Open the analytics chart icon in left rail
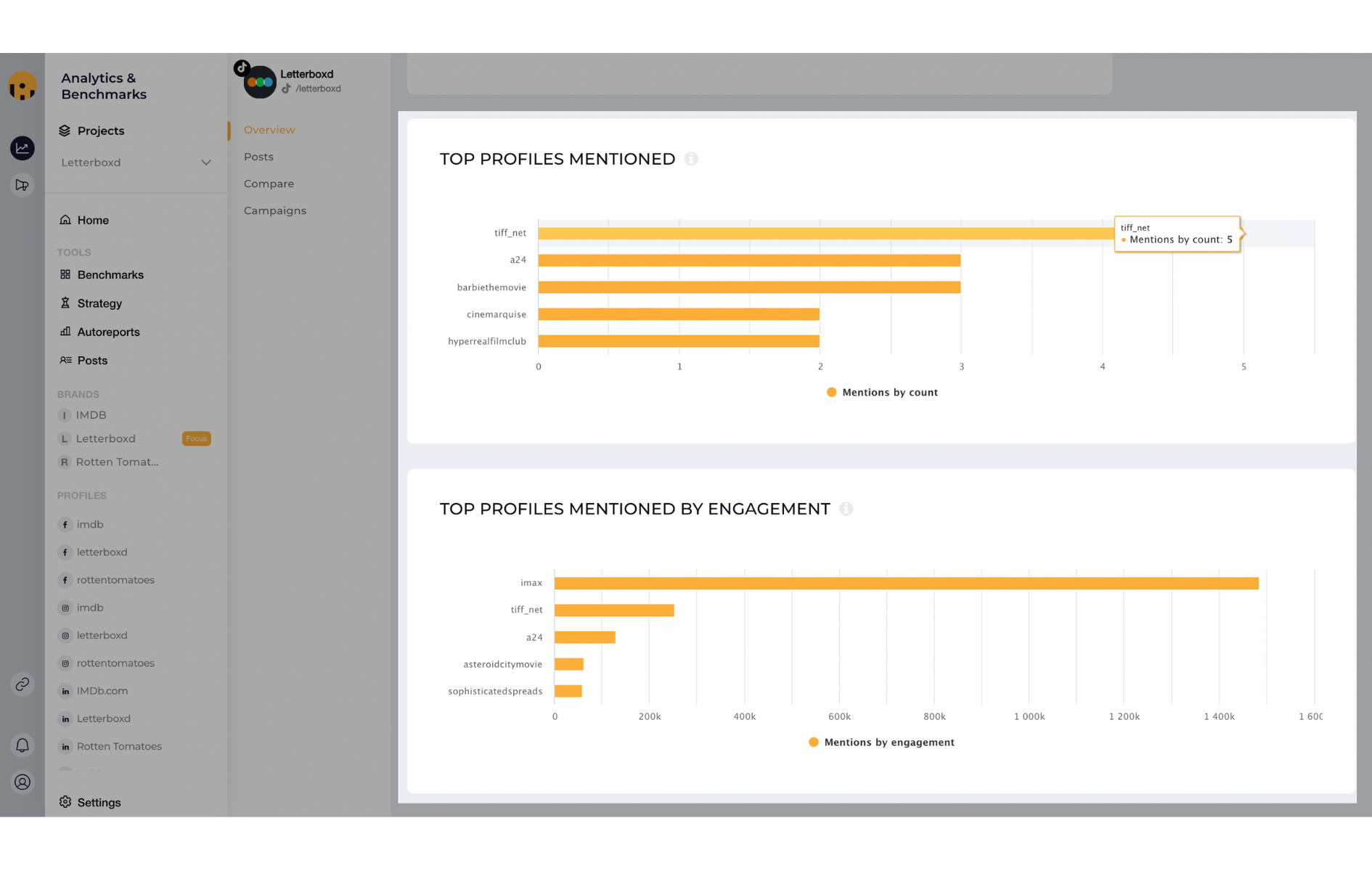Viewport: 1372px width, 871px height. pos(23,148)
